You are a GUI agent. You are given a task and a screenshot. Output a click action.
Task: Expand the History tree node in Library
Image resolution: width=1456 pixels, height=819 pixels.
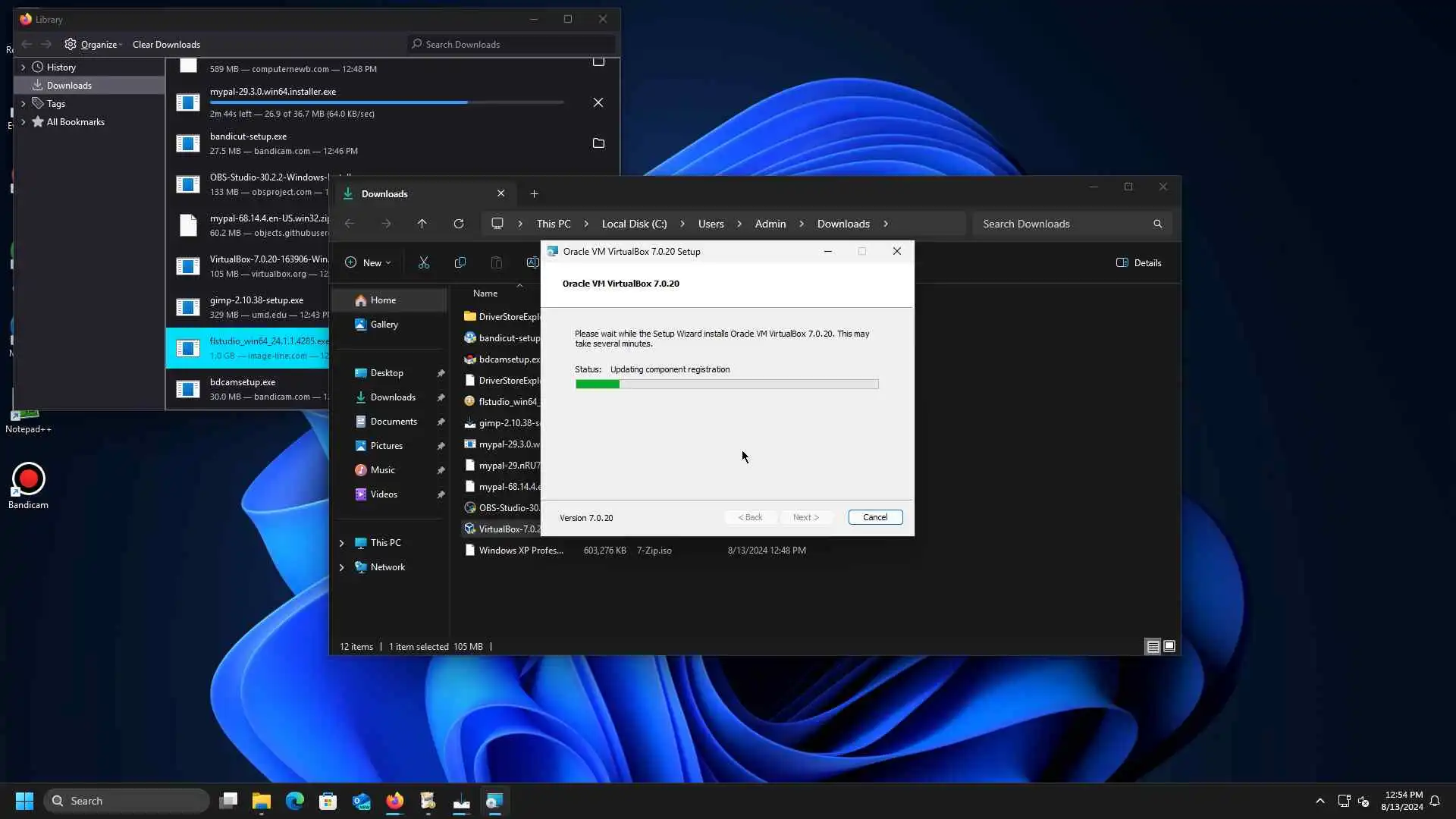click(23, 67)
